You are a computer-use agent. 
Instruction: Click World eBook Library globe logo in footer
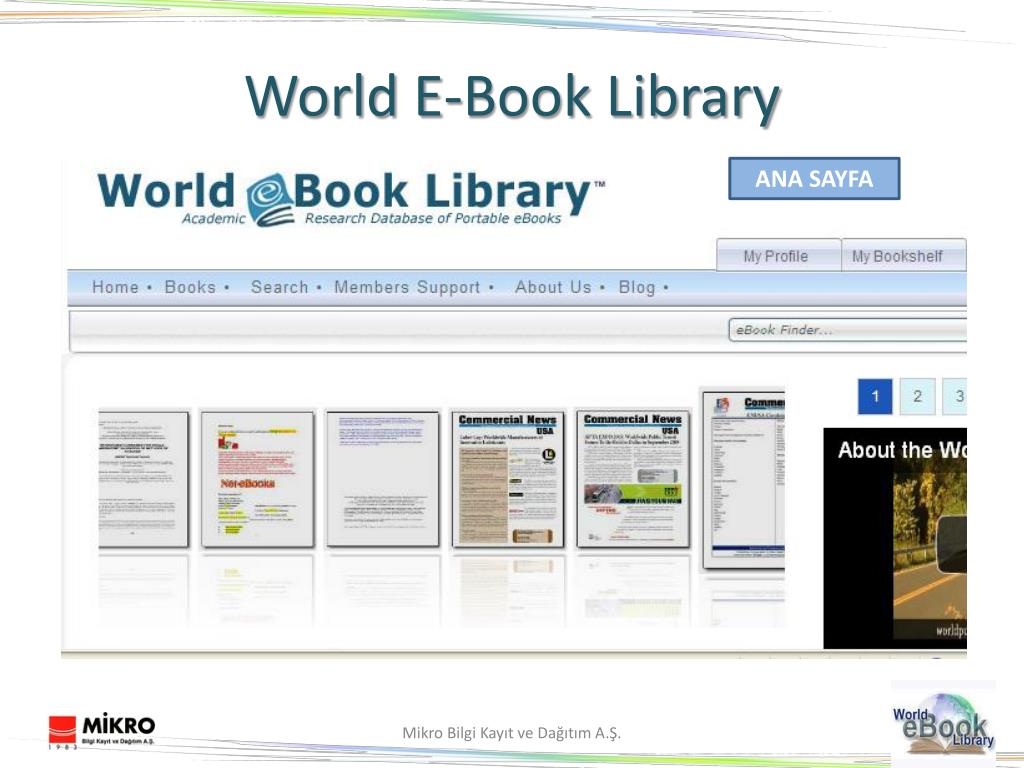click(943, 724)
